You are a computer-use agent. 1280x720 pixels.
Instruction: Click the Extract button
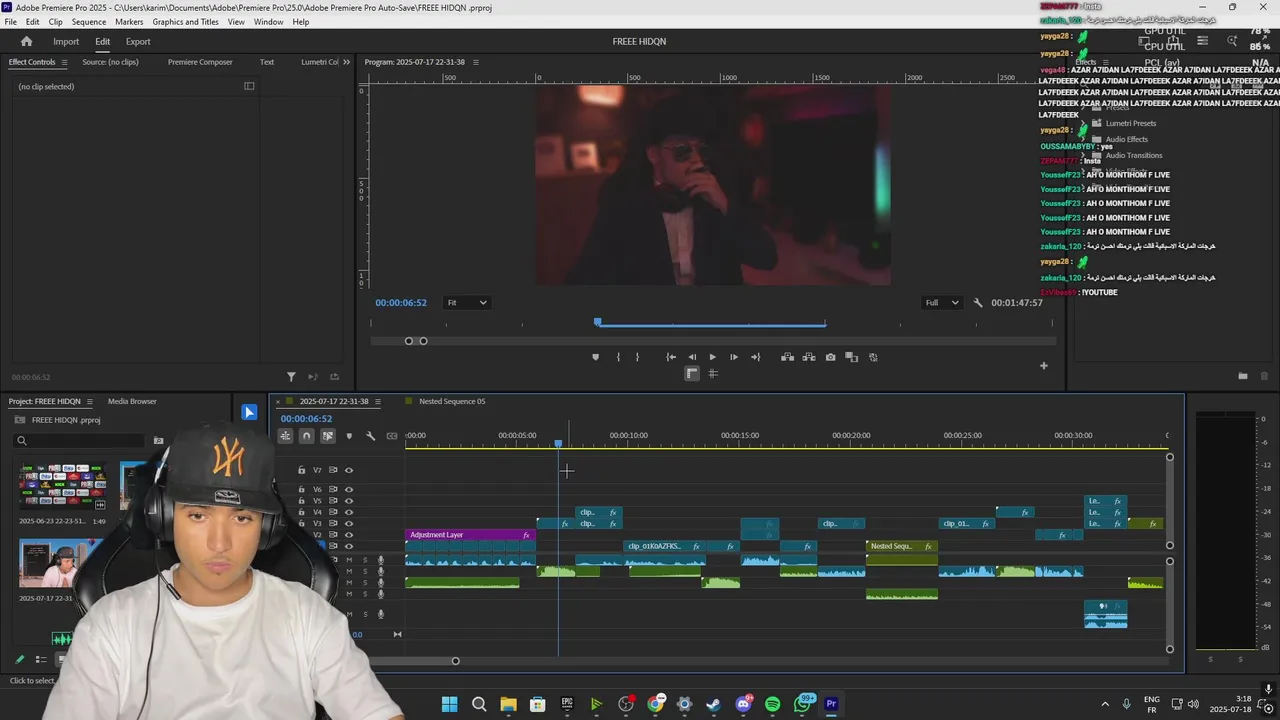click(x=808, y=357)
